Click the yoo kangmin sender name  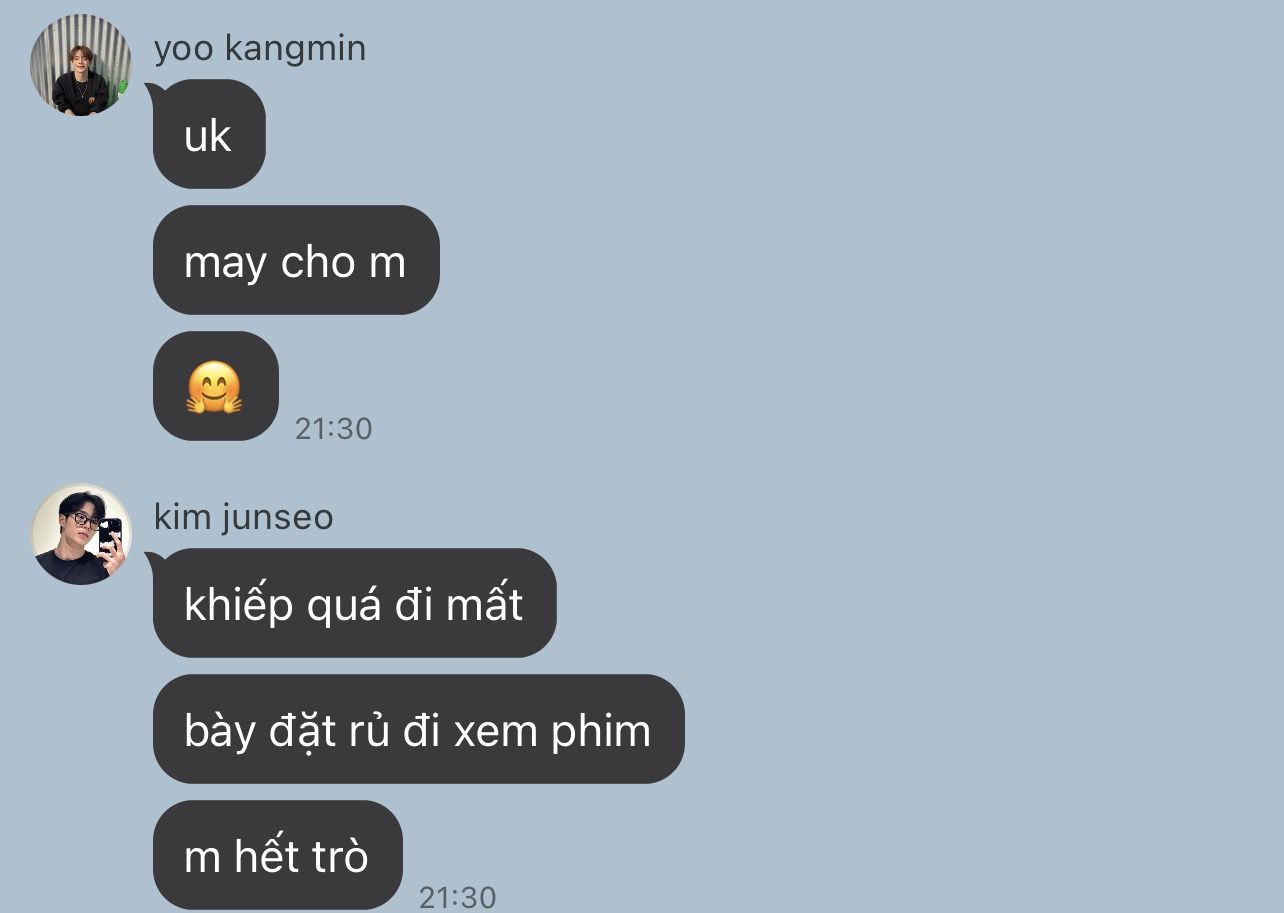click(260, 47)
